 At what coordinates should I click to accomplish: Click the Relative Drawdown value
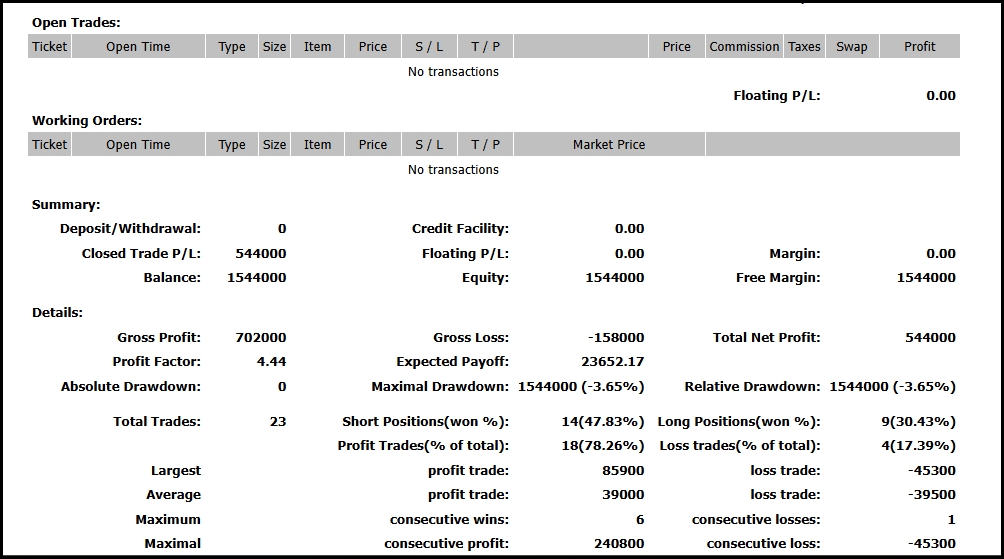[x=892, y=387]
